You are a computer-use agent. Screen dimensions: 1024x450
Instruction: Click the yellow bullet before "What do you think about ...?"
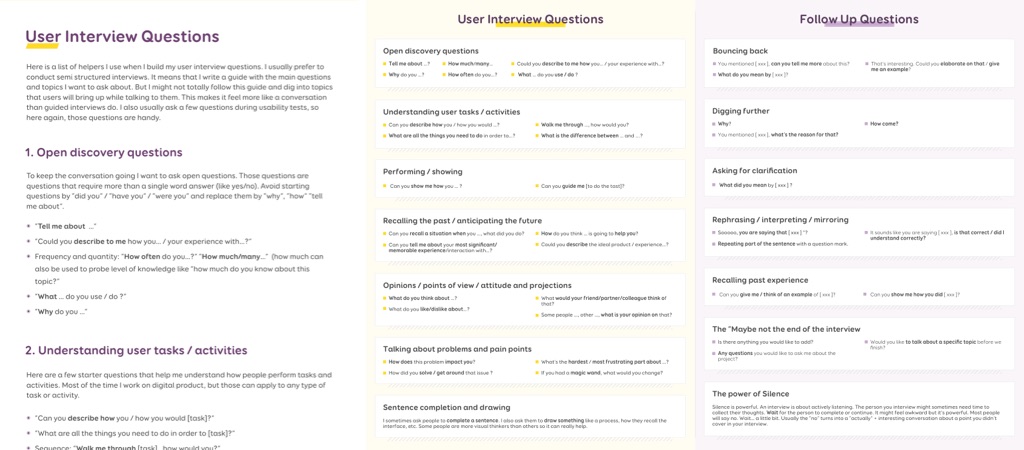385,298
